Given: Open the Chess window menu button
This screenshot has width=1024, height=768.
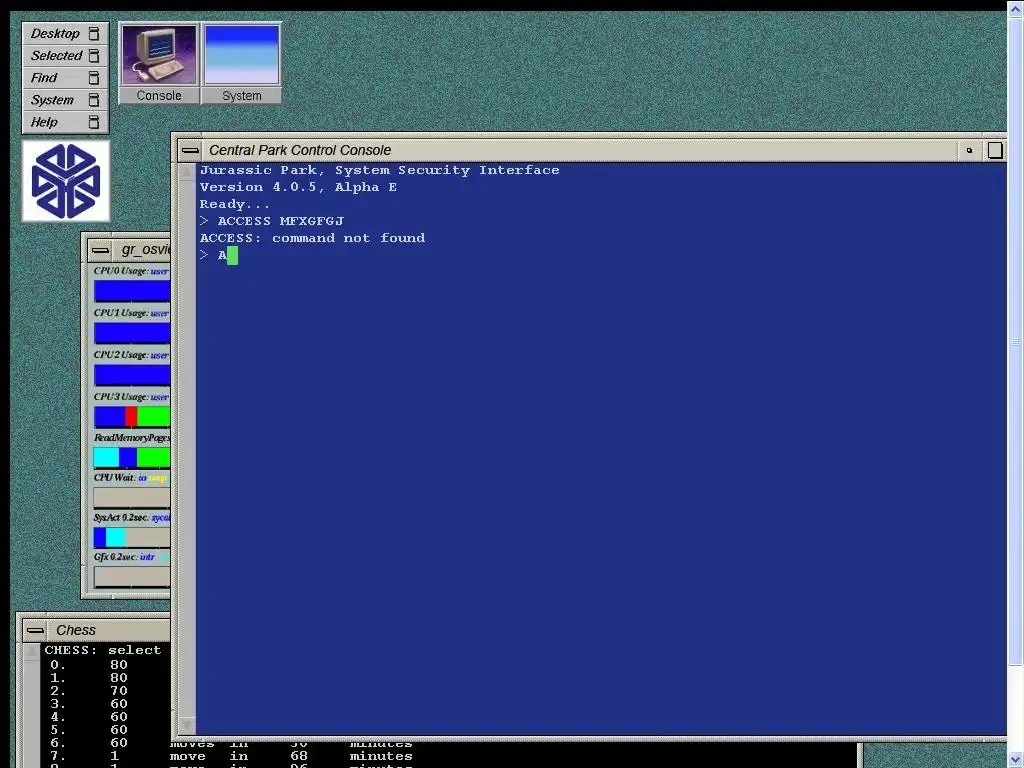Looking at the screenshot, I should click(35, 630).
